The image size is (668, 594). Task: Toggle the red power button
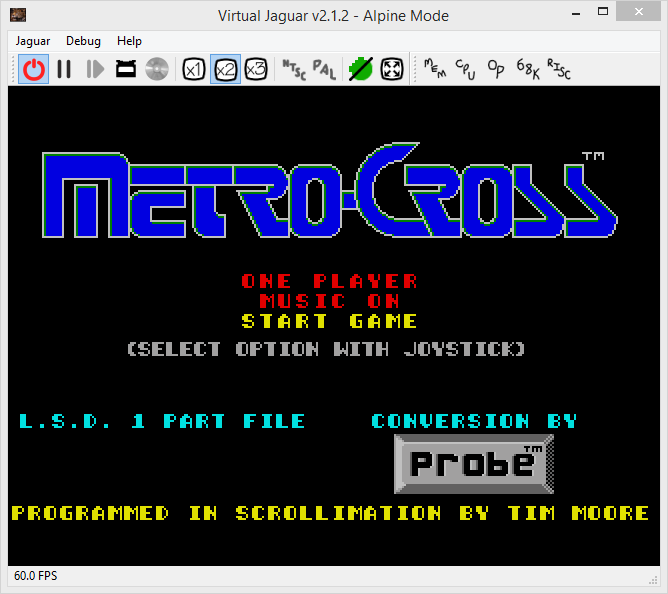[34, 69]
